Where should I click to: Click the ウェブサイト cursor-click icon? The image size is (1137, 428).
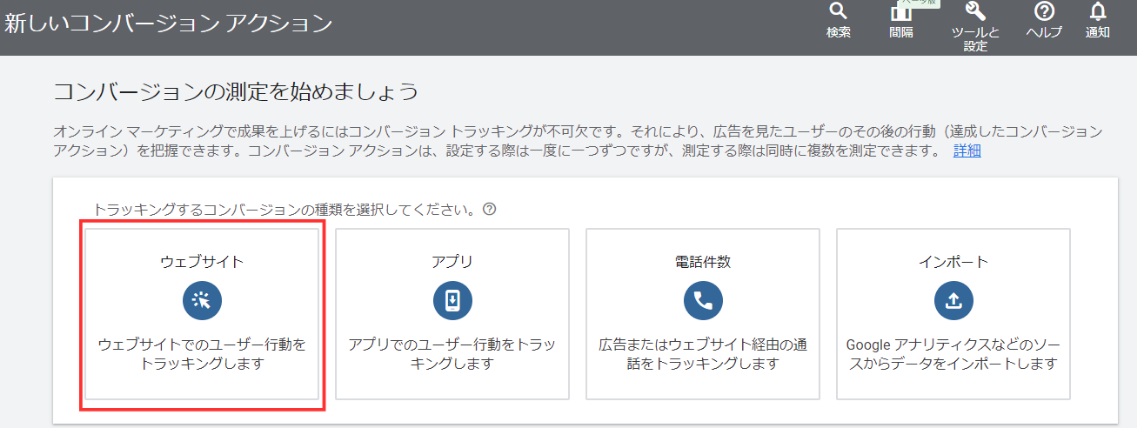[x=202, y=300]
